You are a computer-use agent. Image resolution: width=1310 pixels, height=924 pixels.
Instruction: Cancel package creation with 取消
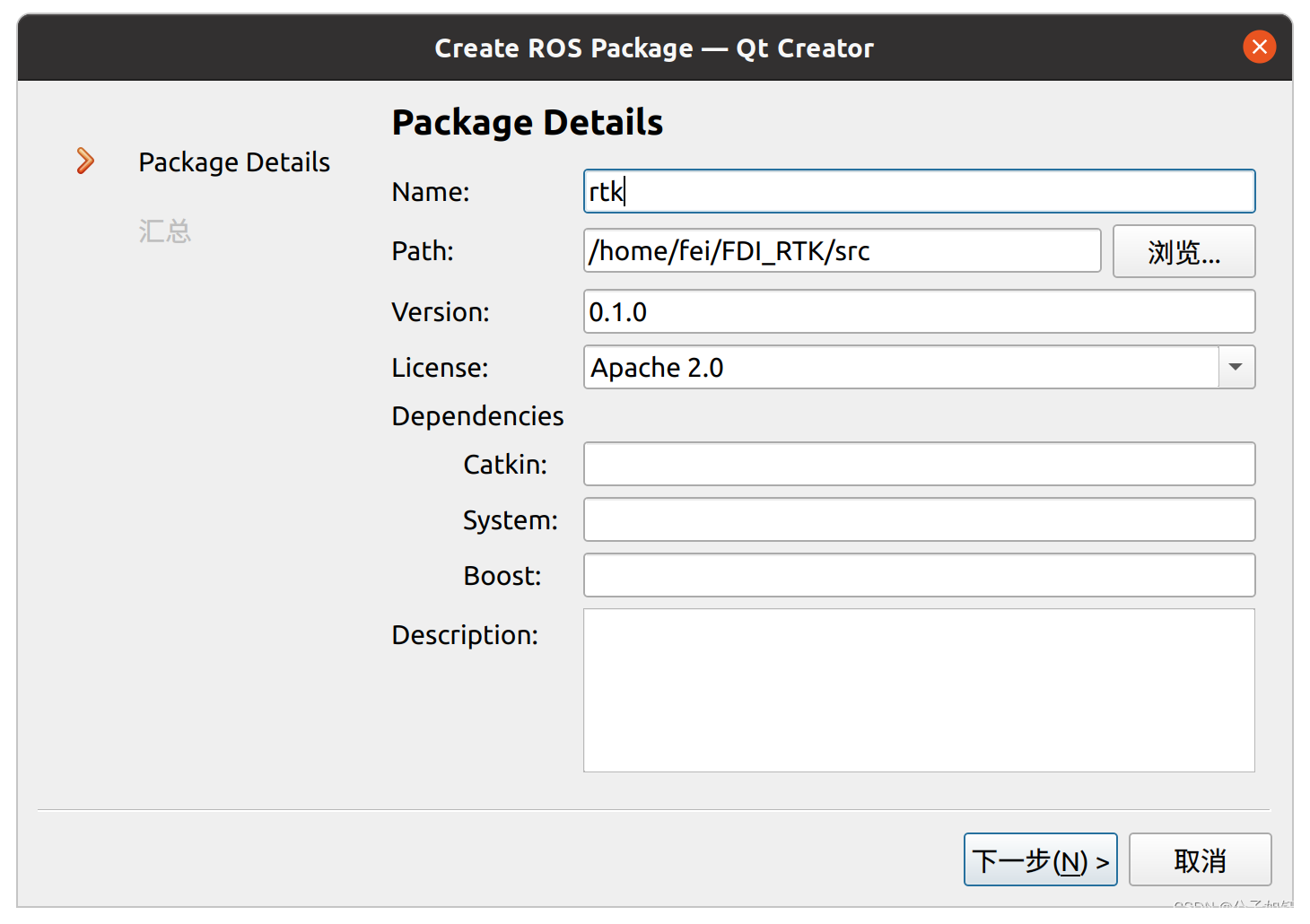tap(1200, 859)
